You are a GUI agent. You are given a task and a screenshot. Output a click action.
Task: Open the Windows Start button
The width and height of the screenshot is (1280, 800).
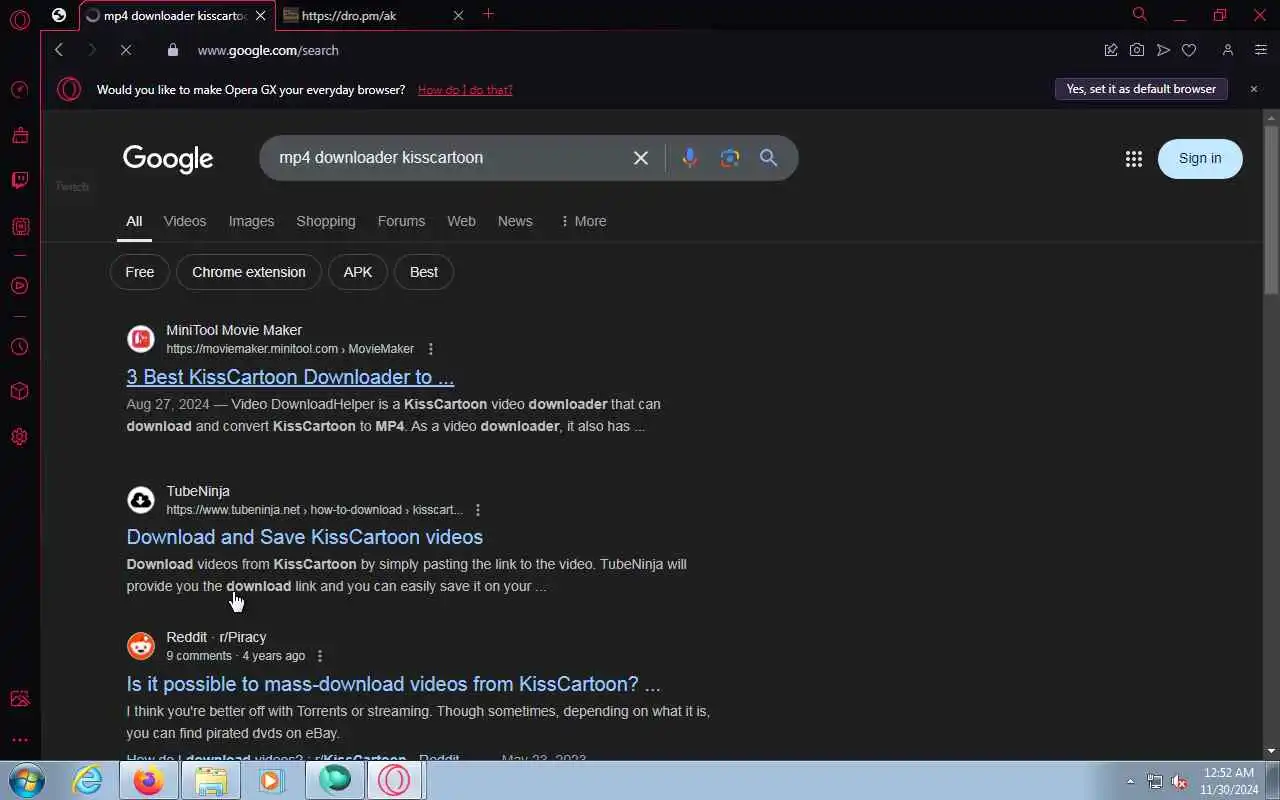27,780
